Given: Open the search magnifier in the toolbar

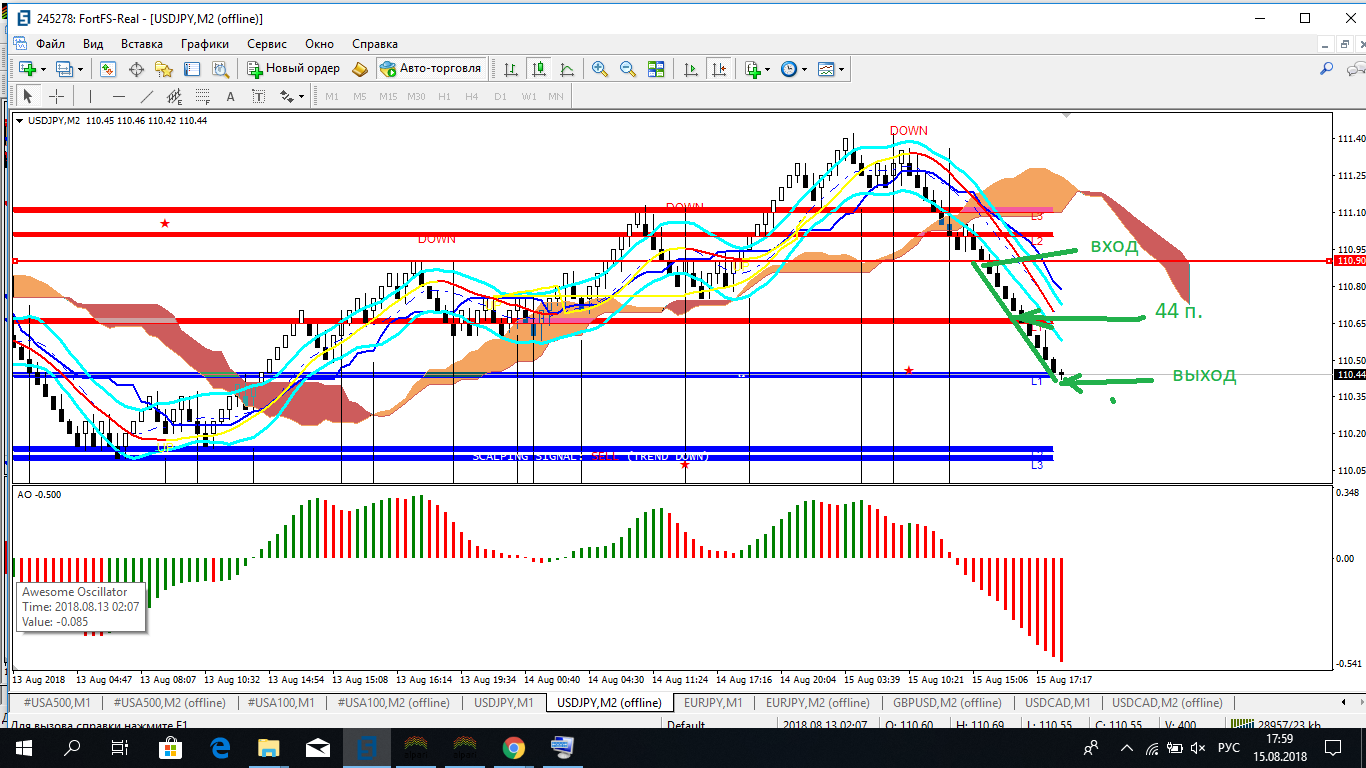Looking at the screenshot, I should [x=1327, y=69].
